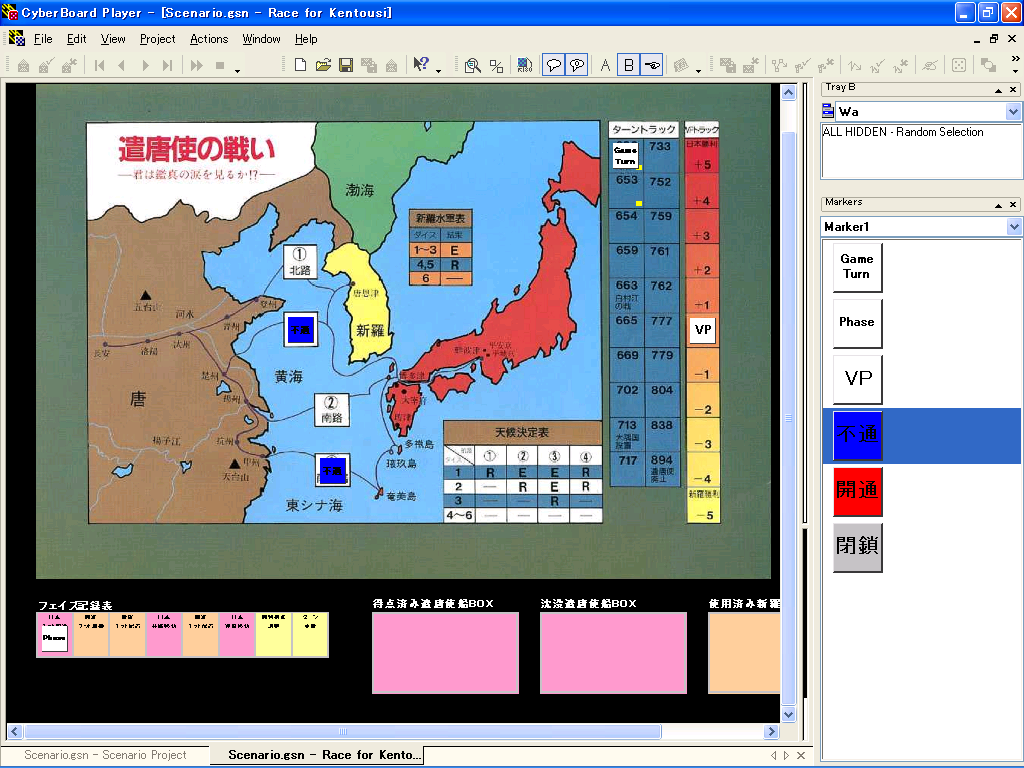Click the board's vertical scrollbar up arrow

788,93
